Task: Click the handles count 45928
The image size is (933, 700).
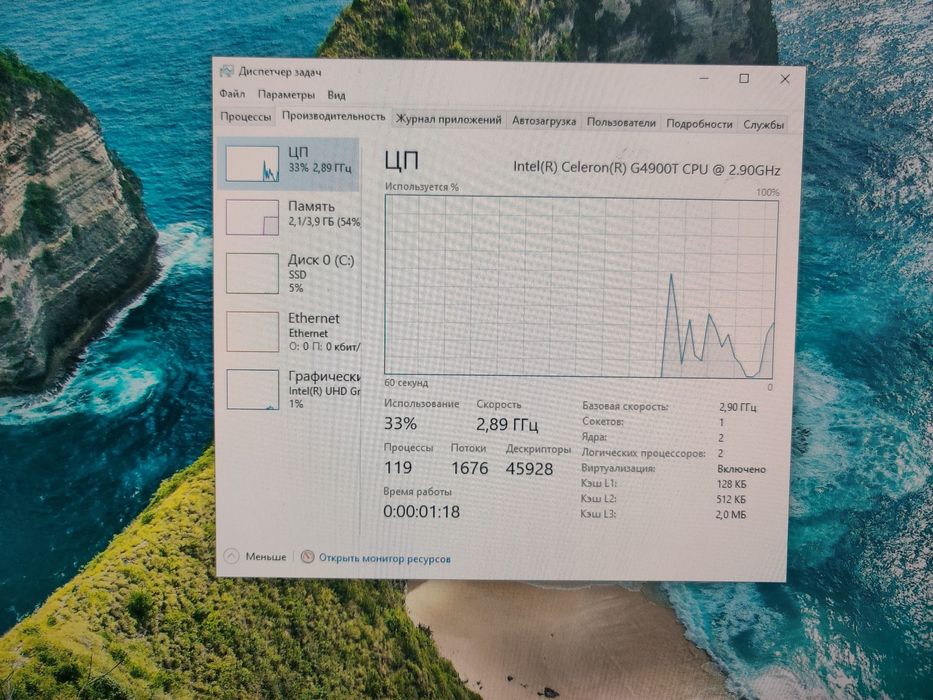Action: (x=529, y=469)
